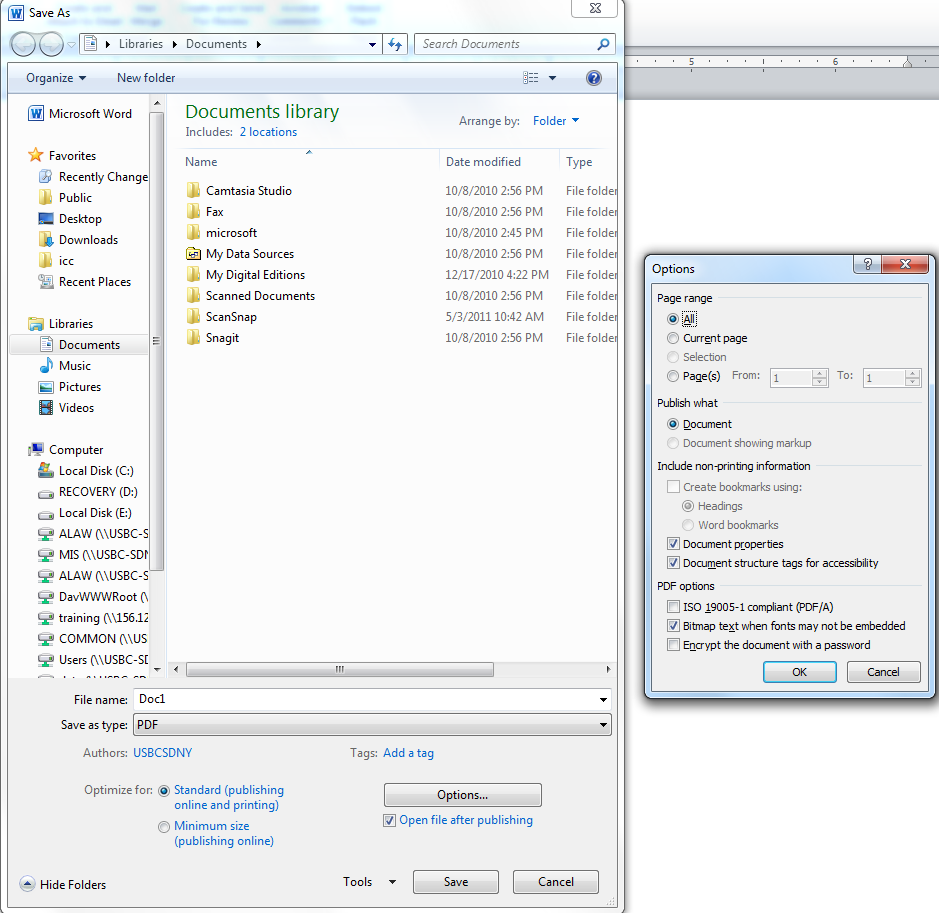The width and height of the screenshot is (939, 913).
Task: Expand the Arrange by Folder dropdown
Action: 556,121
